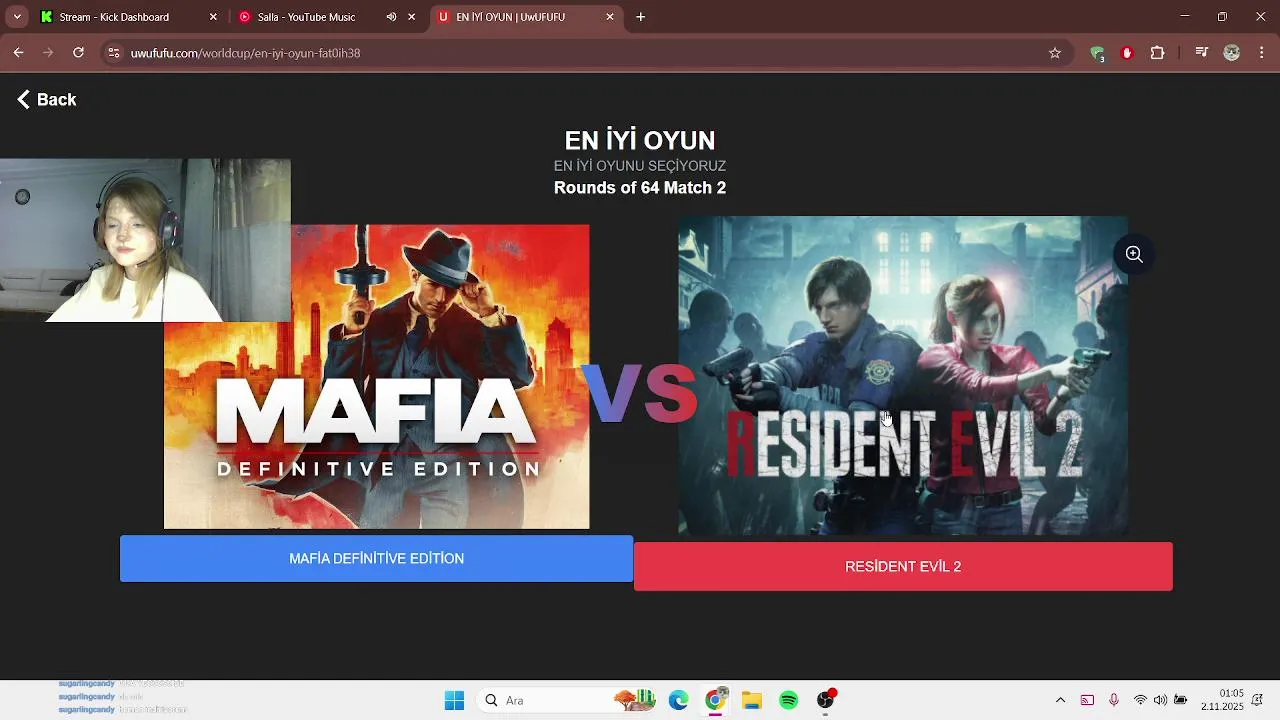Open Google Chrome from the taskbar

[x=716, y=700]
